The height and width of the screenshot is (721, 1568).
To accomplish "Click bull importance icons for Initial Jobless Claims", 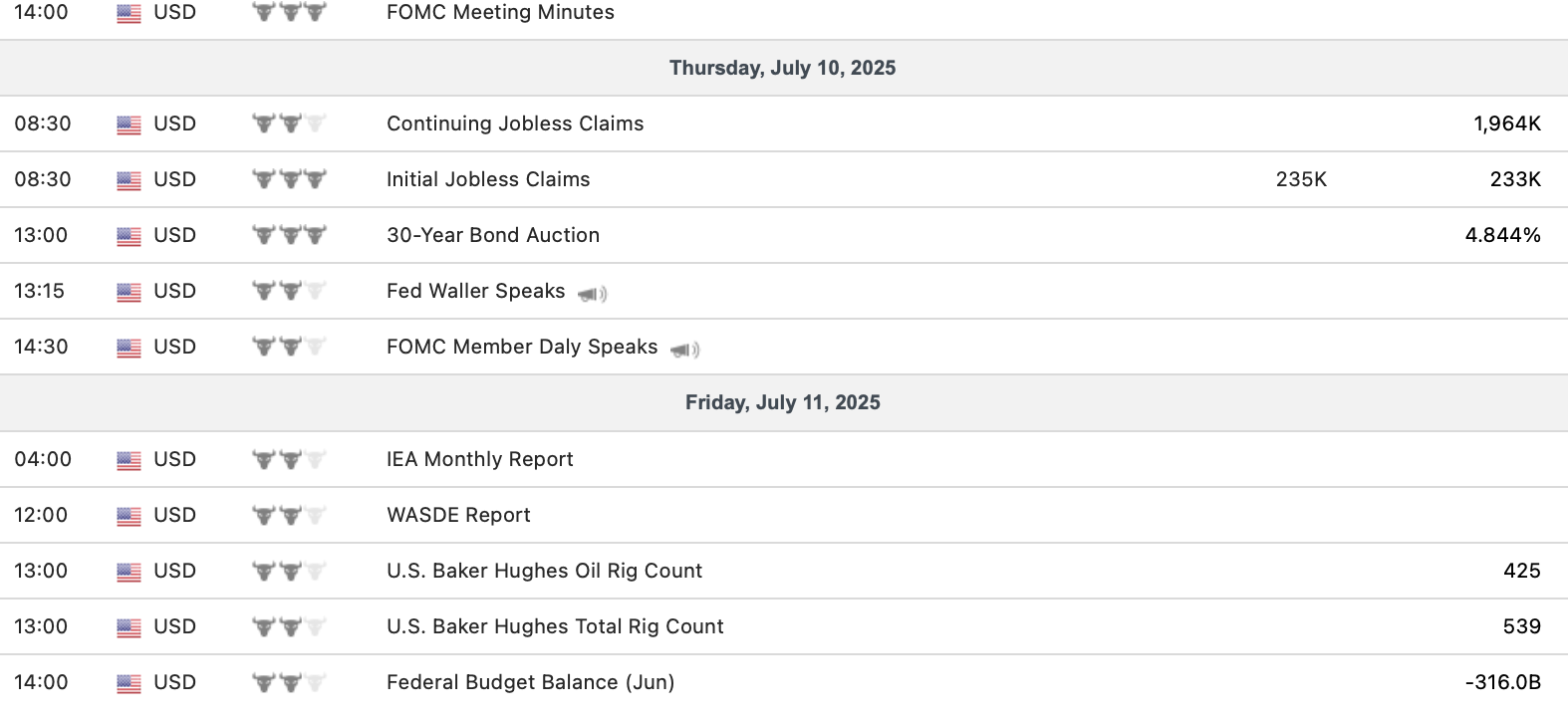I will 289,180.
